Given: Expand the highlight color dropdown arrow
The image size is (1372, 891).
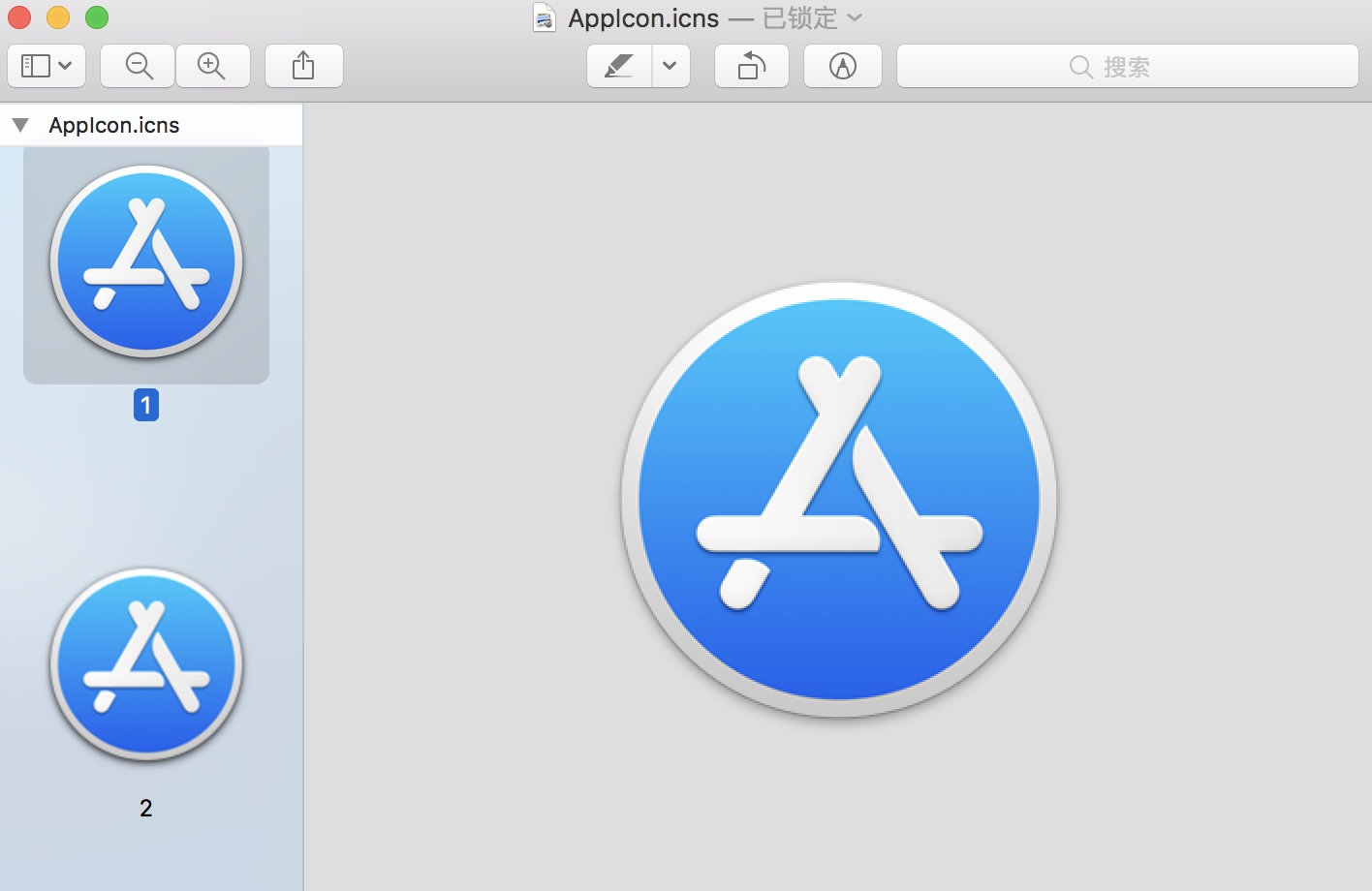Looking at the screenshot, I should 670,66.
